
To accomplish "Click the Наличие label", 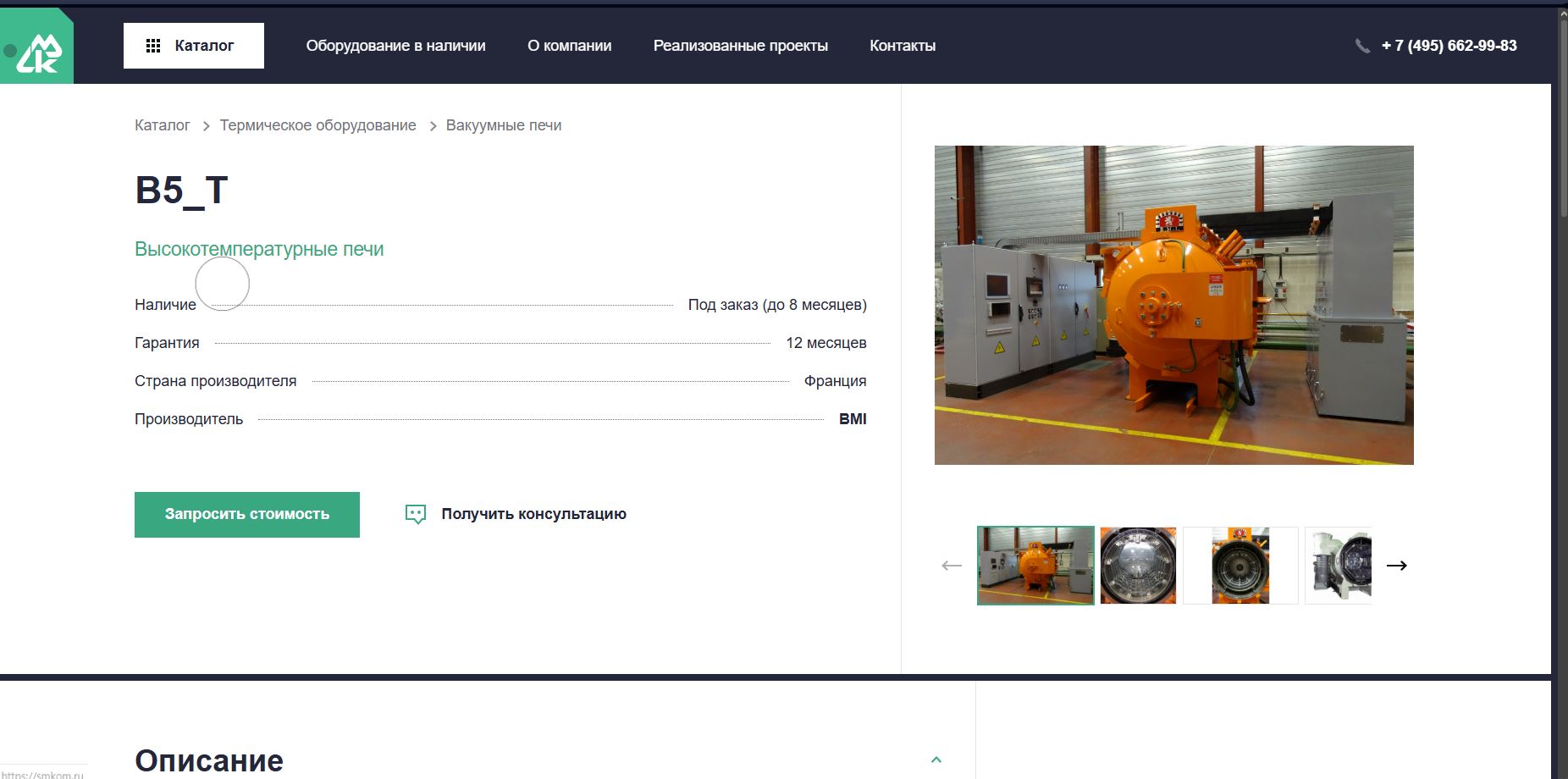I will [165, 305].
